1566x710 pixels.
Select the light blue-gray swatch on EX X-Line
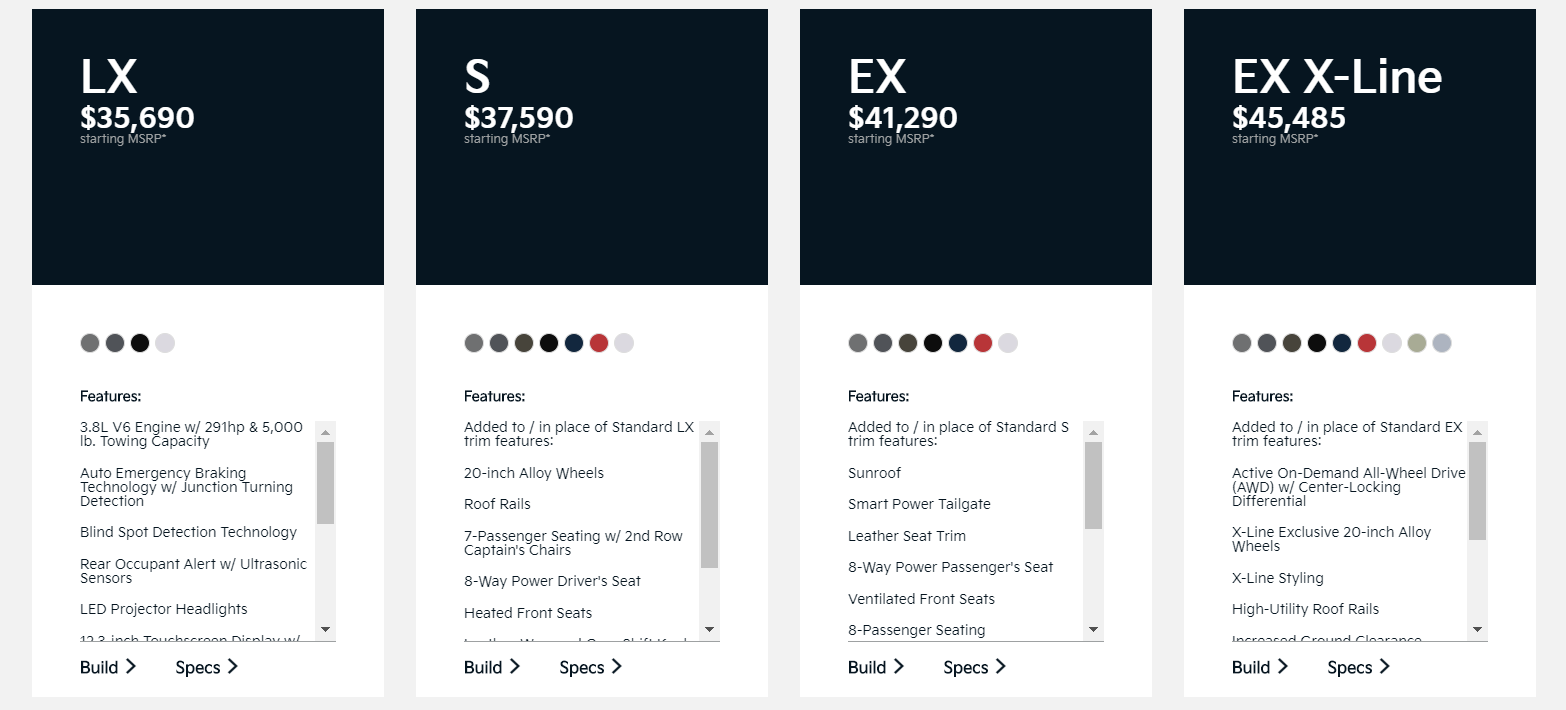[x=1442, y=343]
